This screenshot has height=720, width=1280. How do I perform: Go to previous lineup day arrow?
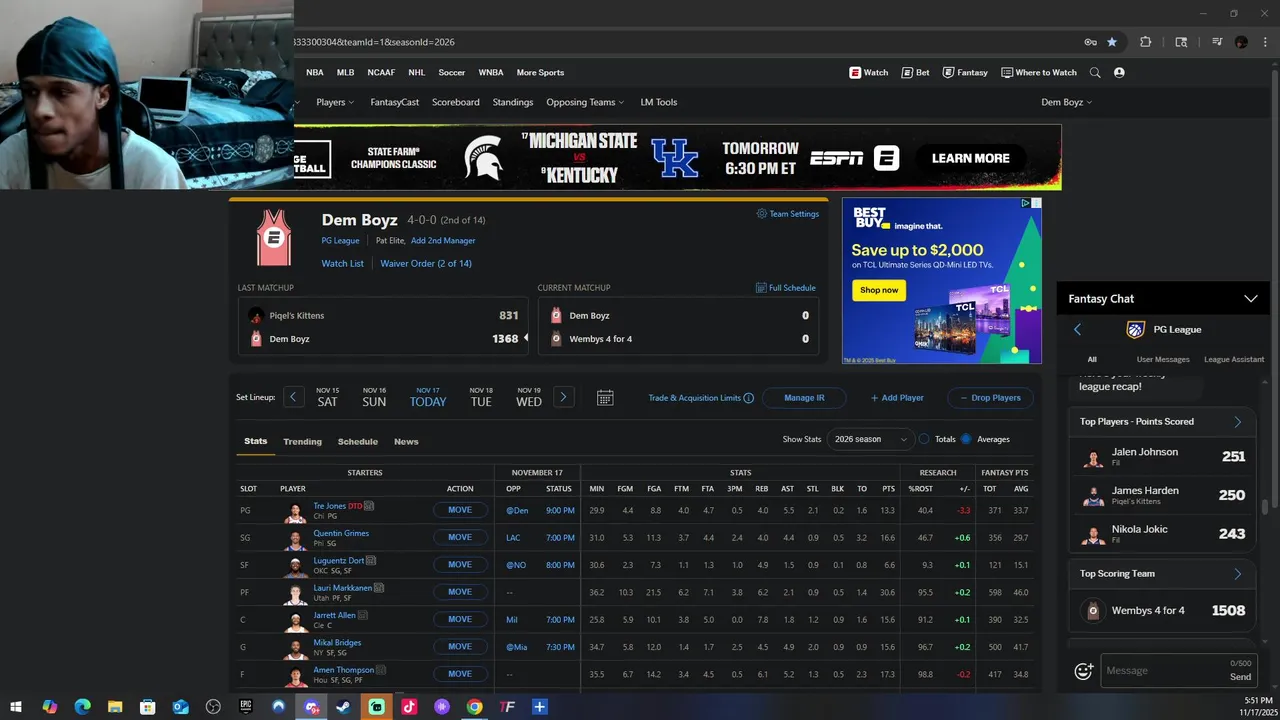click(293, 397)
